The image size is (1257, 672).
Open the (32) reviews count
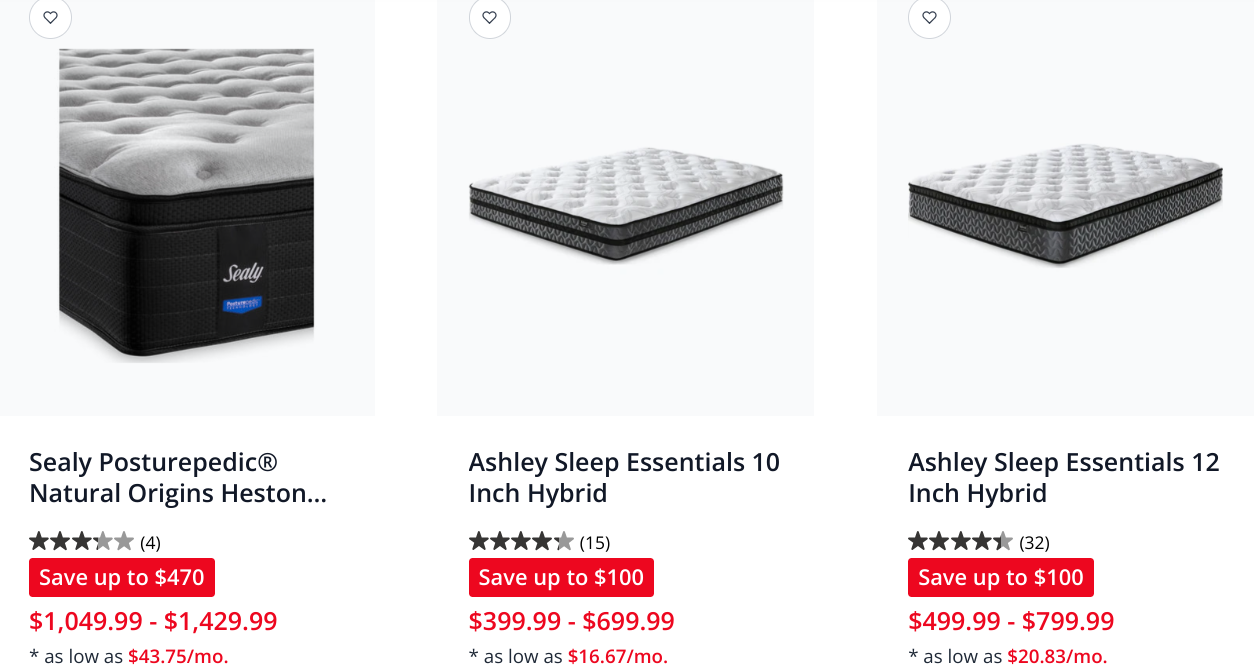click(1034, 543)
